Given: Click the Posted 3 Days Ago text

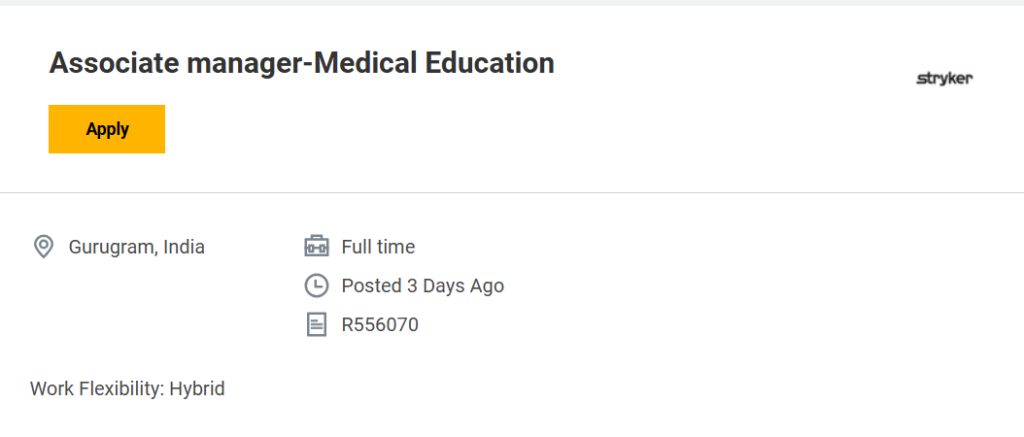Looking at the screenshot, I should (422, 285).
